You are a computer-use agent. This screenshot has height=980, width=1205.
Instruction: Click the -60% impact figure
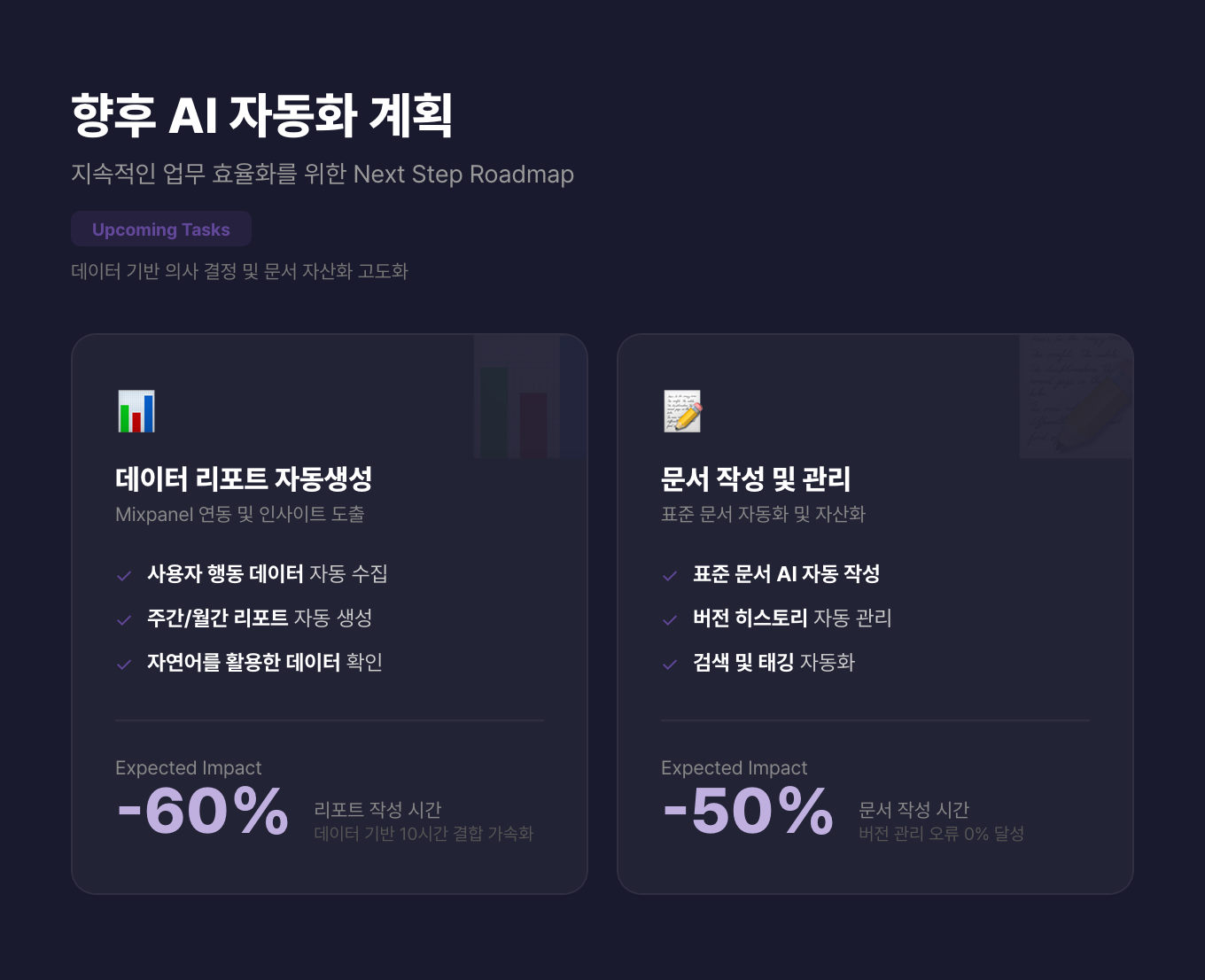coord(203,811)
